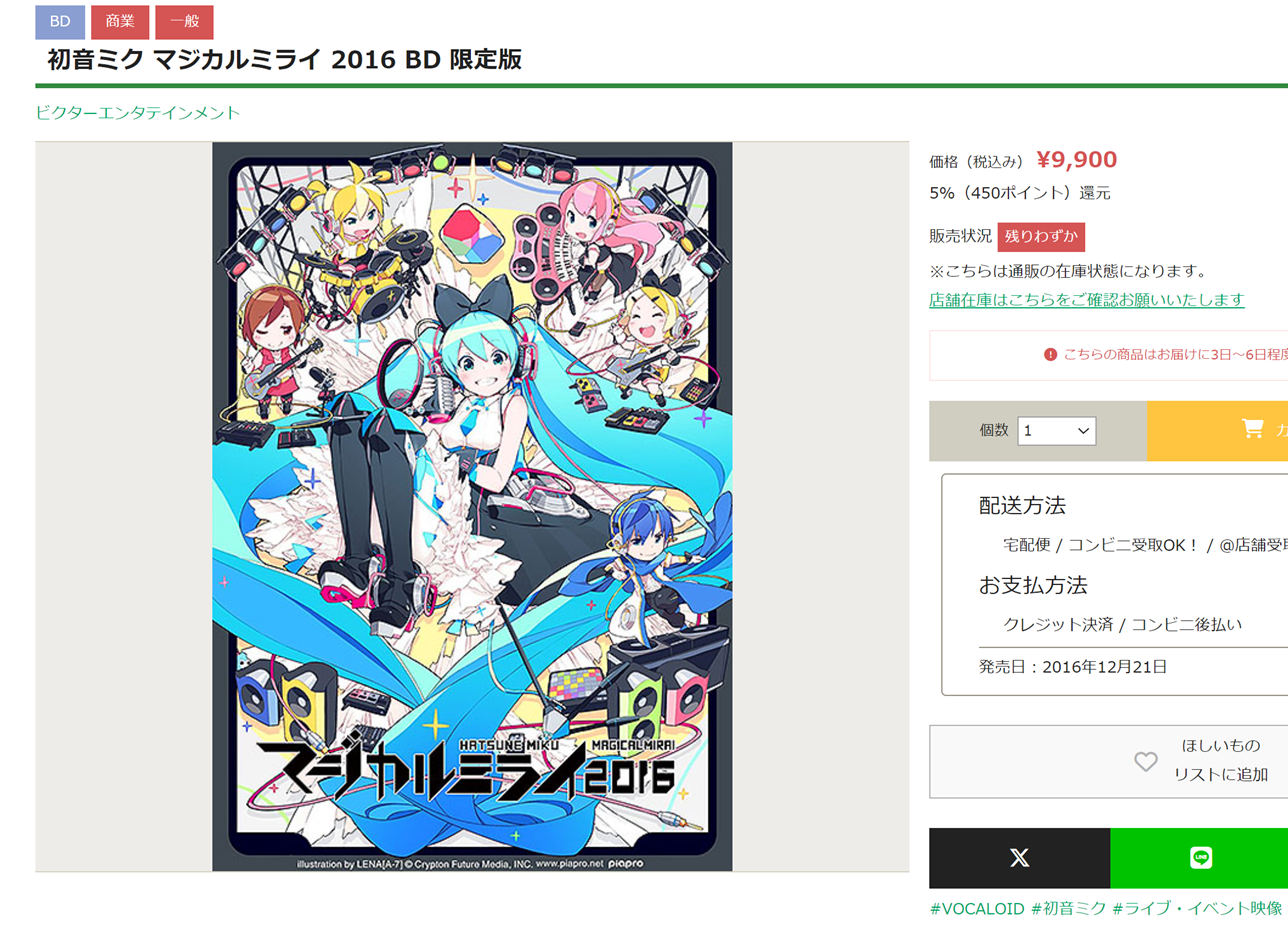This screenshot has height=945, width=1288.
Task: Click the 商業 tag
Action: [120, 22]
